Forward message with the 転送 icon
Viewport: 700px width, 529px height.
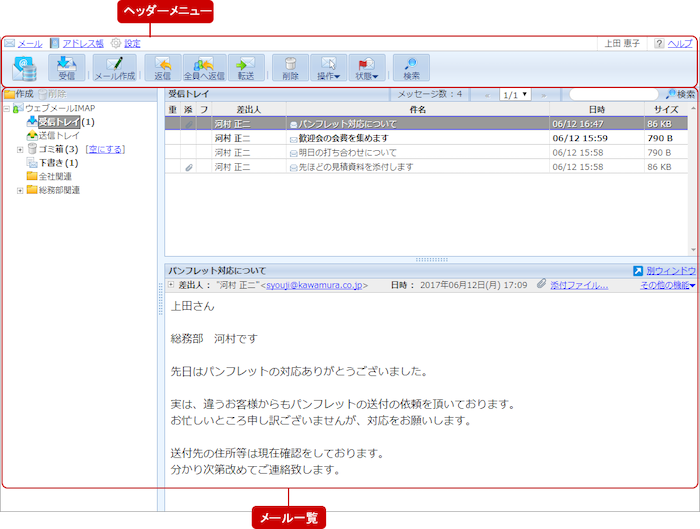pyautogui.click(x=246, y=67)
